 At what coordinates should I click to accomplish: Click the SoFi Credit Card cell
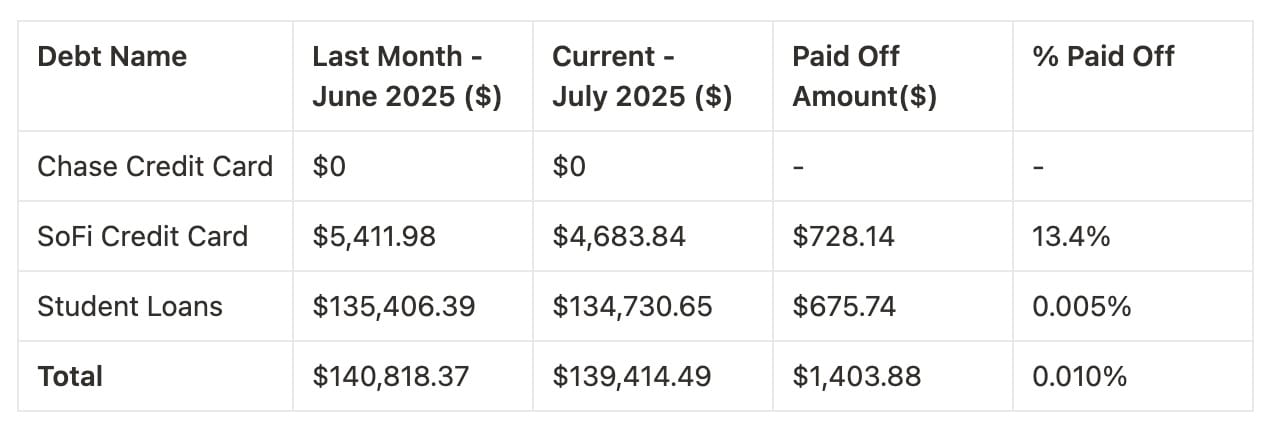tap(142, 236)
